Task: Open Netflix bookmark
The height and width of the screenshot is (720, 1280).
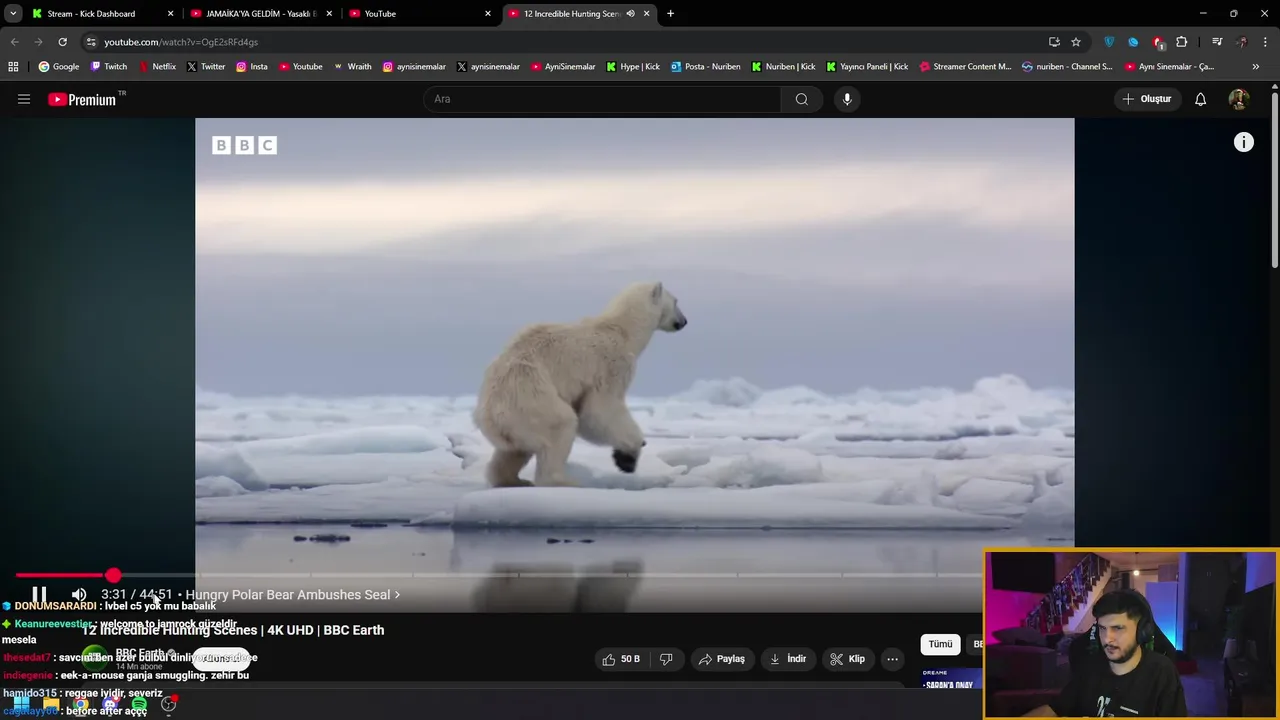Action: (156, 66)
